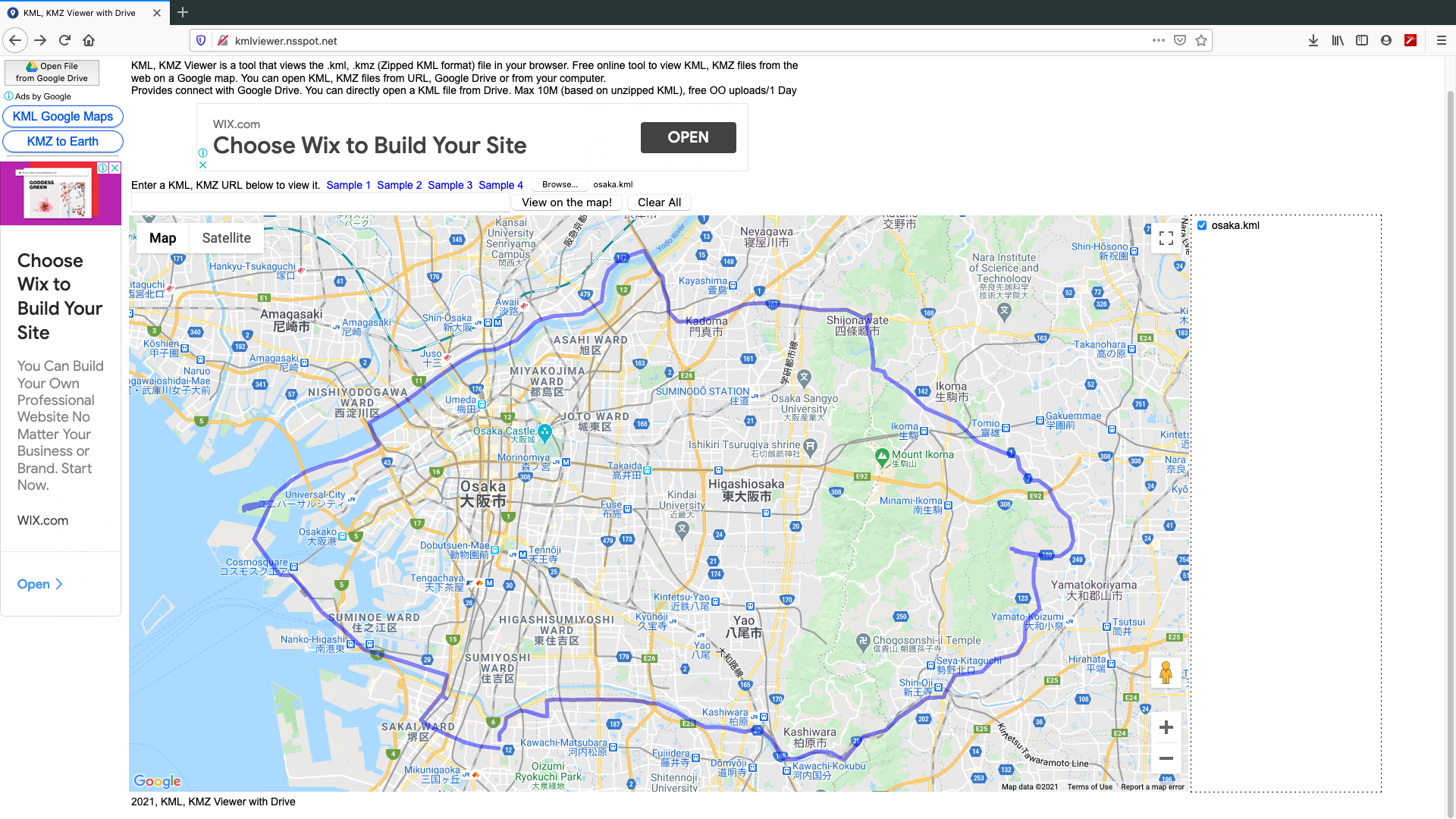Open File from Google Drive
The width and height of the screenshot is (1456, 819).
coord(52,72)
